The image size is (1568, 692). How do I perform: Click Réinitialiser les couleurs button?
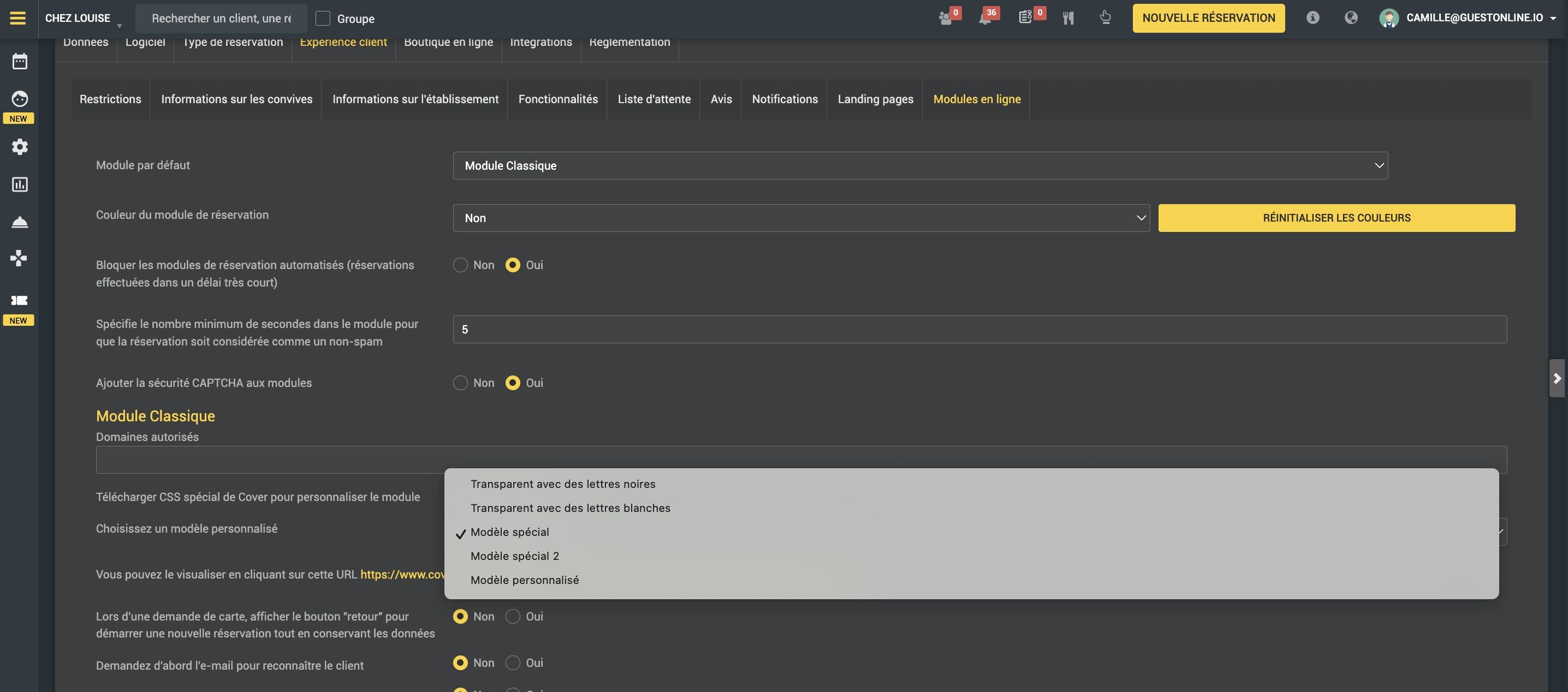point(1336,218)
